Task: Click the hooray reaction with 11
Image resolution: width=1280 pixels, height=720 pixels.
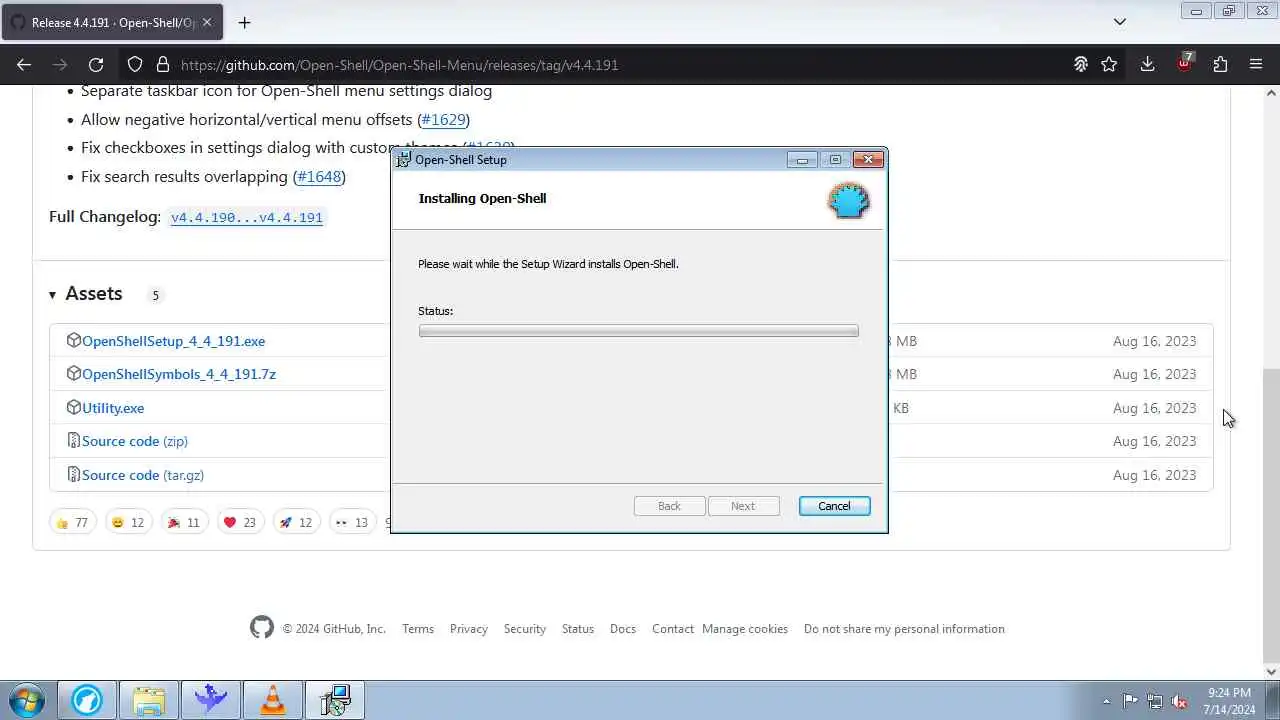Action: (184, 522)
